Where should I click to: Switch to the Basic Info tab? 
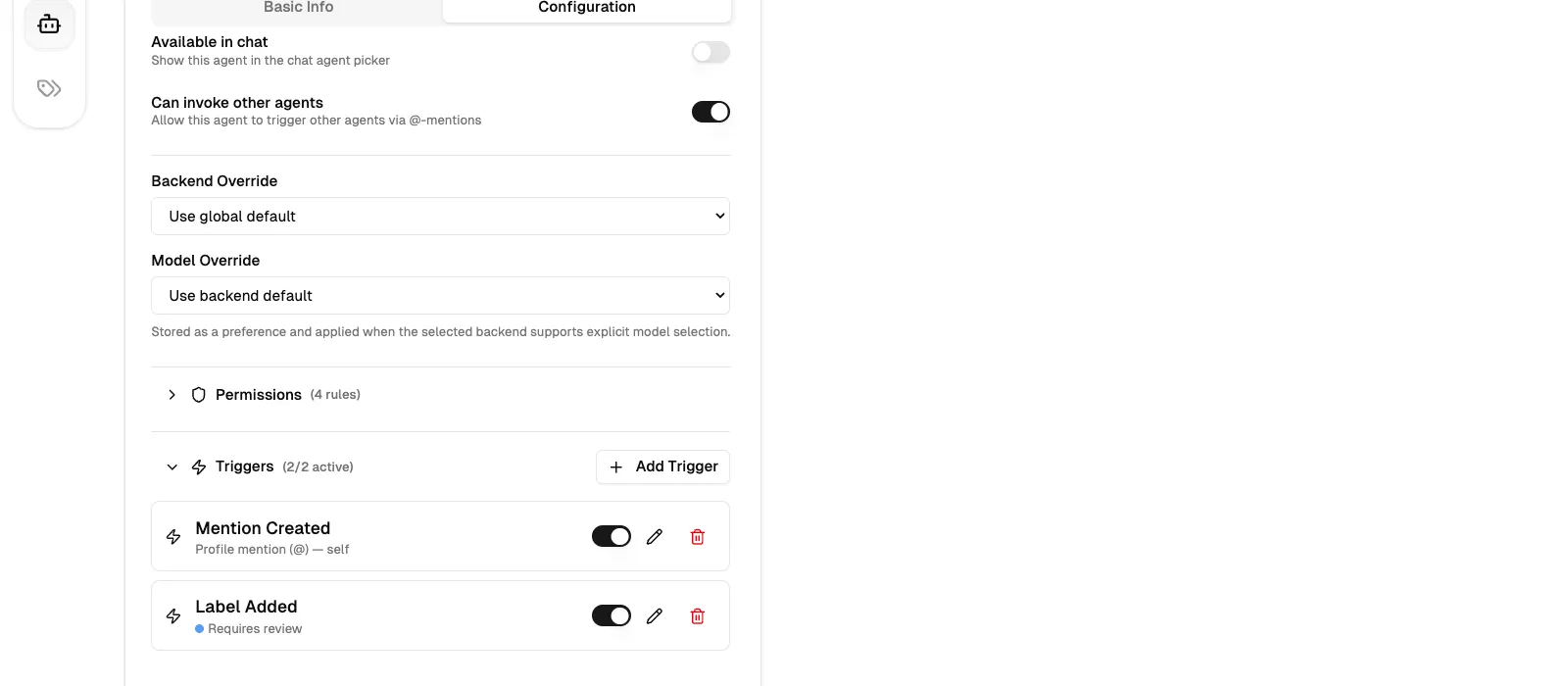[x=298, y=8]
